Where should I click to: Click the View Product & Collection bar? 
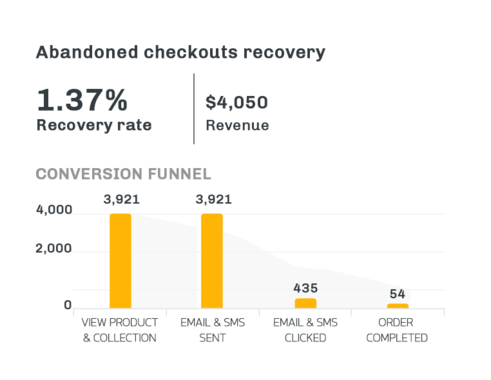click(x=120, y=261)
